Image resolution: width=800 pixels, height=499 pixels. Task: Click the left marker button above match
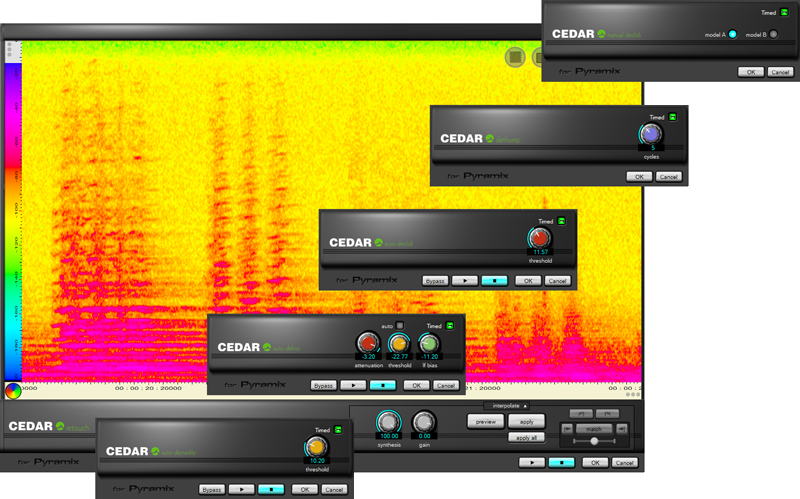(581, 413)
